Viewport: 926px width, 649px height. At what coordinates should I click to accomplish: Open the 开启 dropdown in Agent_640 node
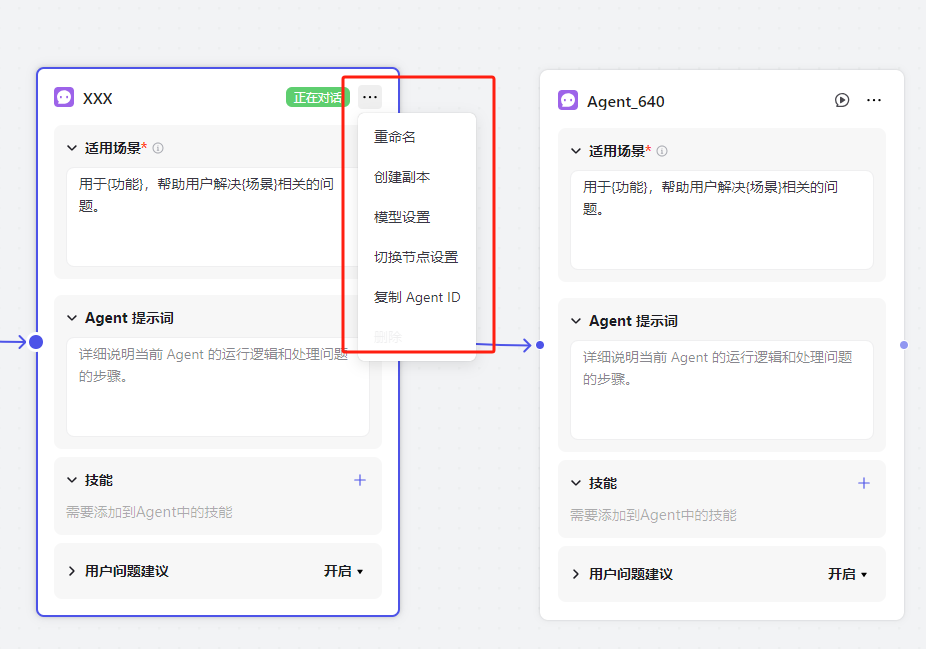coord(847,574)
